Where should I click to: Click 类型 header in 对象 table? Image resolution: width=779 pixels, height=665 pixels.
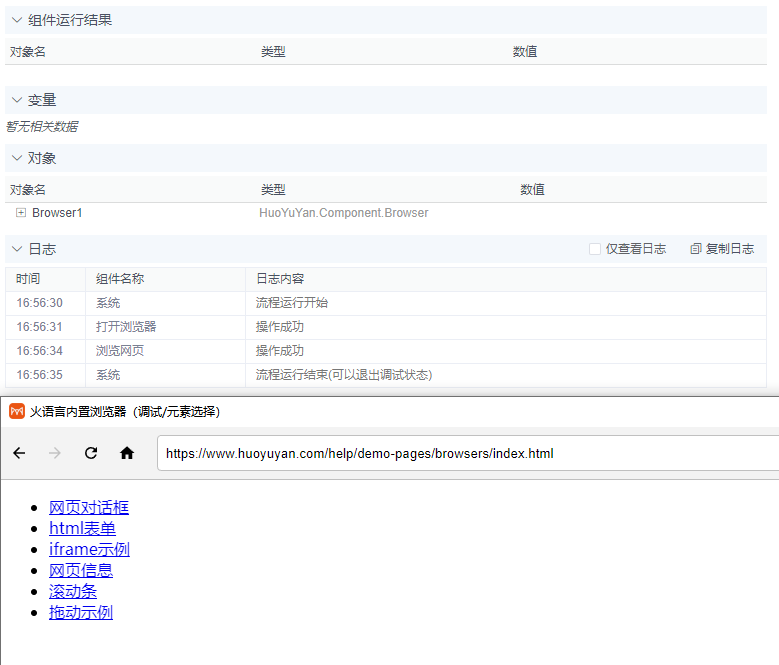coord(273,190)
